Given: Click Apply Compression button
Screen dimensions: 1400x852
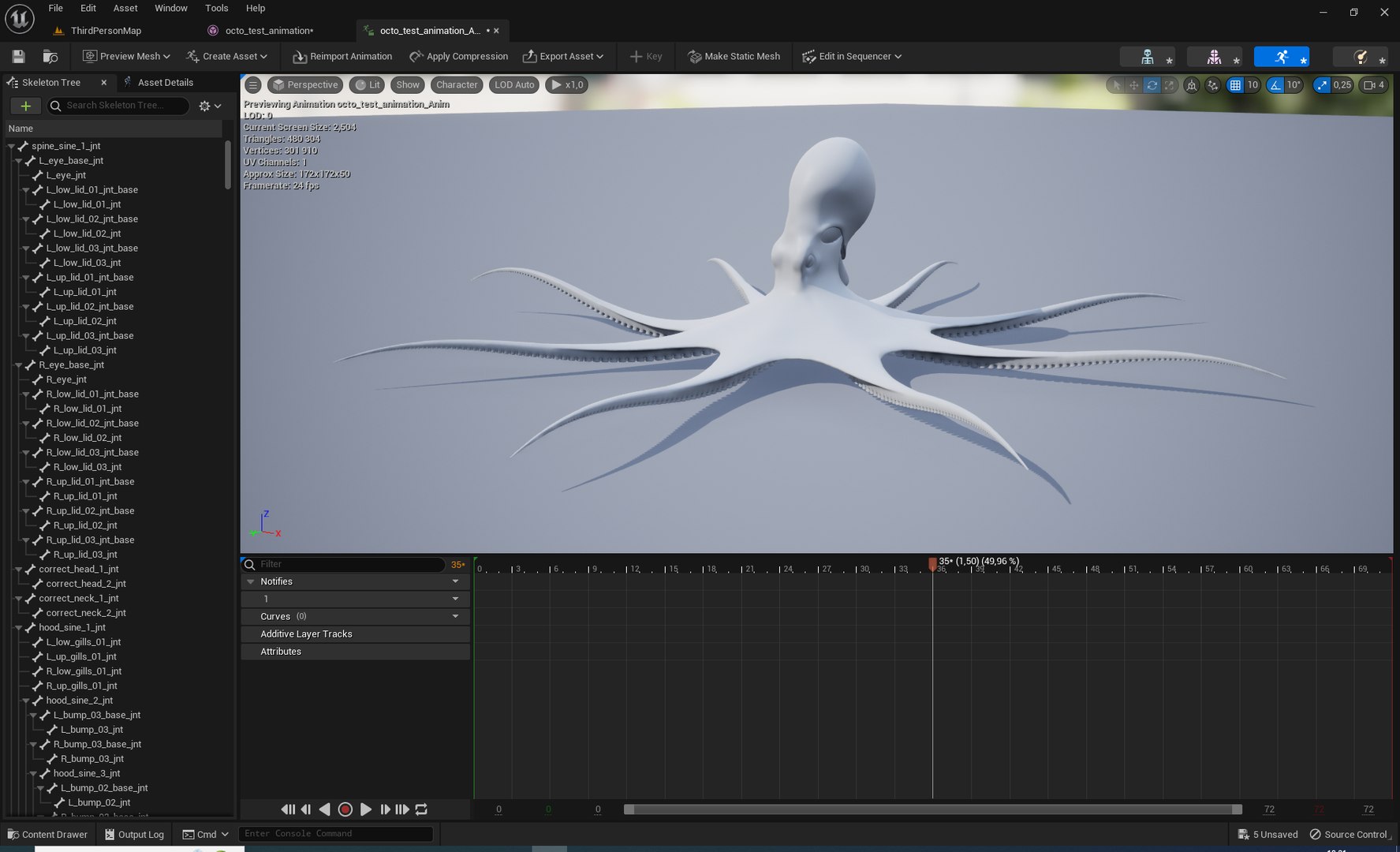Looking at the screenshot, I should pos(458,57).
